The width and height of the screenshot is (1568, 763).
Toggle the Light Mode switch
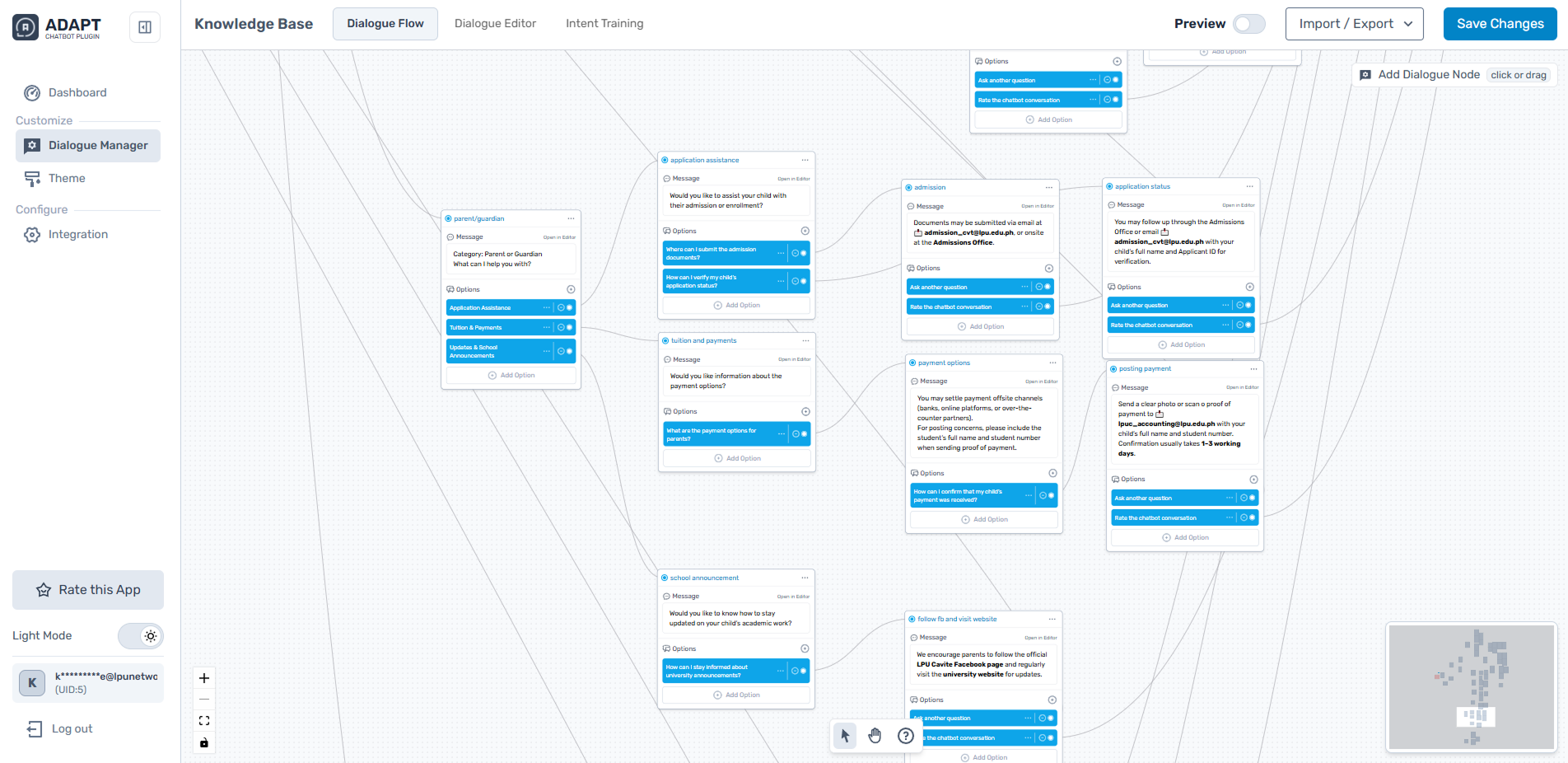(141, 636)
